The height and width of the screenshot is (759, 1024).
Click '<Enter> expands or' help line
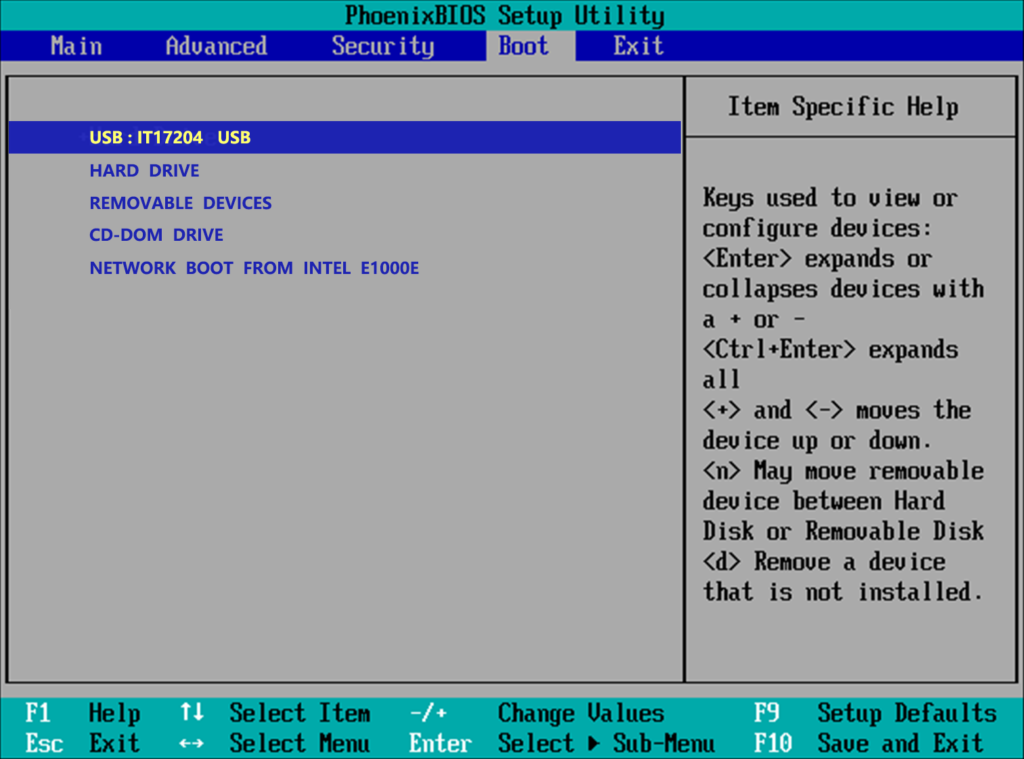817,259
